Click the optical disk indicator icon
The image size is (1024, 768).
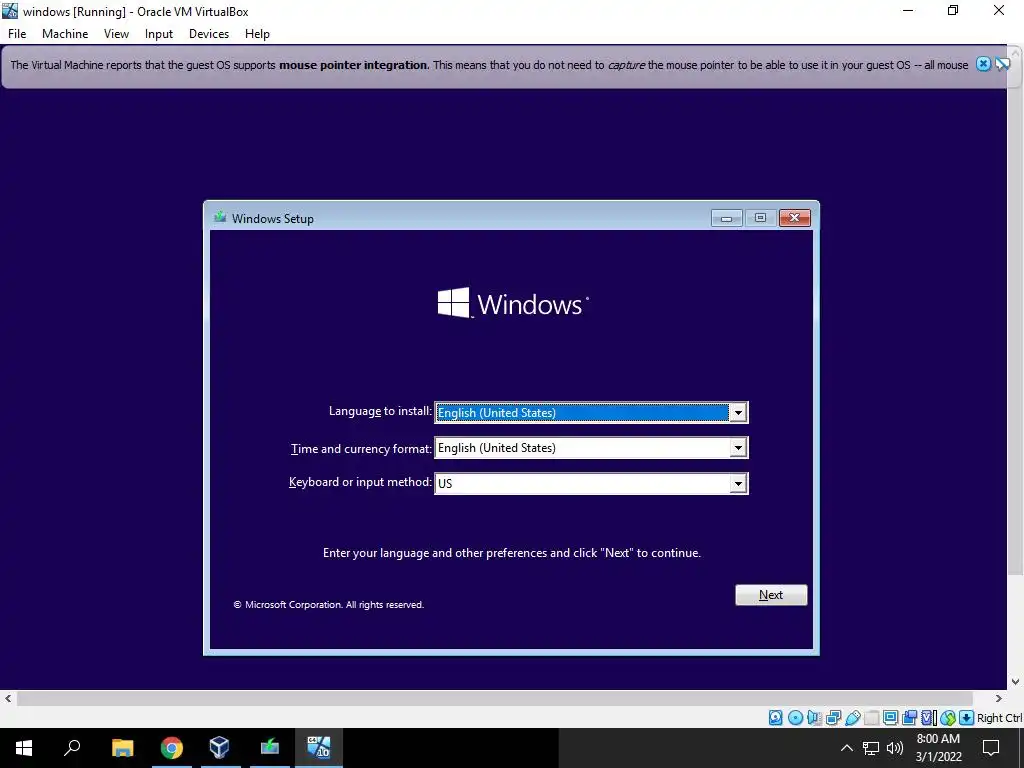[x=795, y=718]
